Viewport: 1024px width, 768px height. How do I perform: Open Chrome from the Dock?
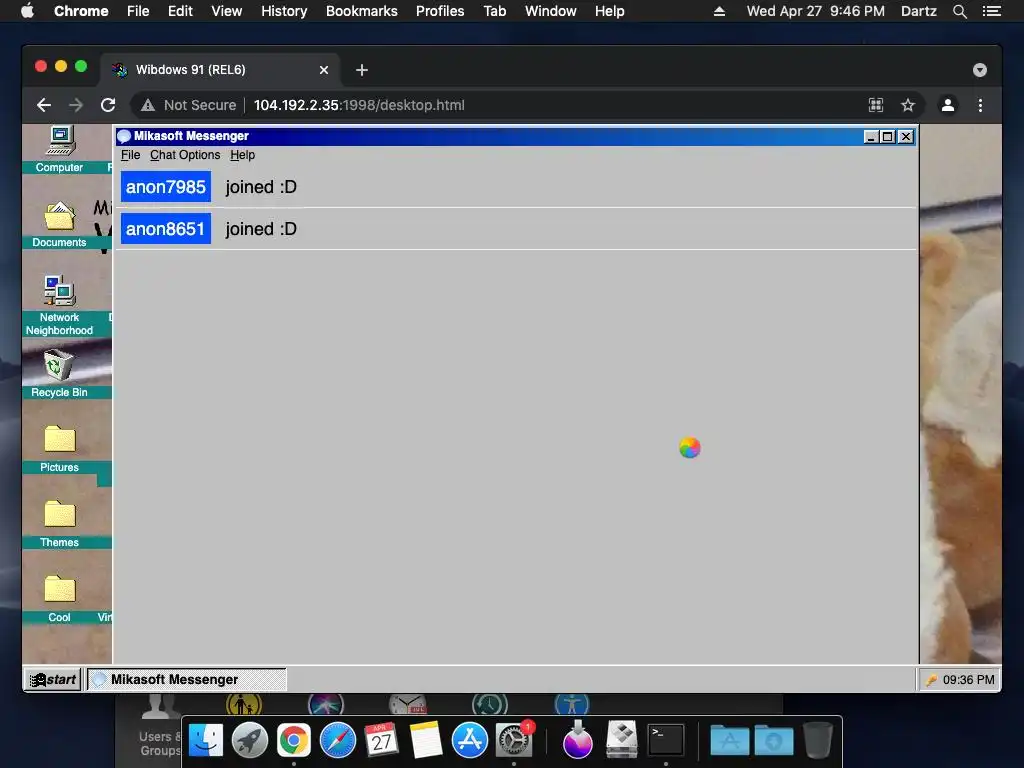294,741
